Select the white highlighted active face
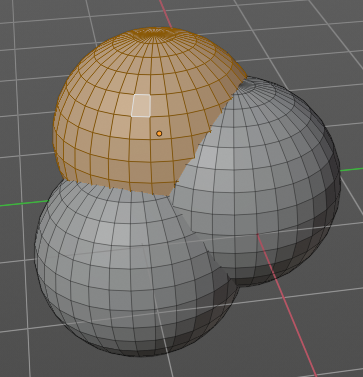Viewport: 363px width, 377px height. pyautogui.click(x=141, y=105)
